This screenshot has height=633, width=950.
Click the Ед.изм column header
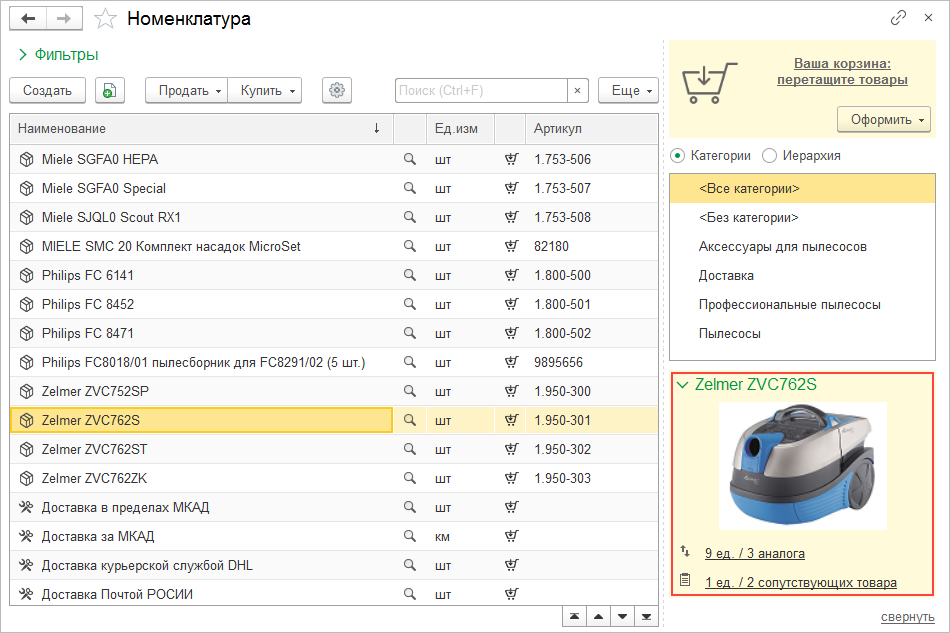[x=460, y=128]
